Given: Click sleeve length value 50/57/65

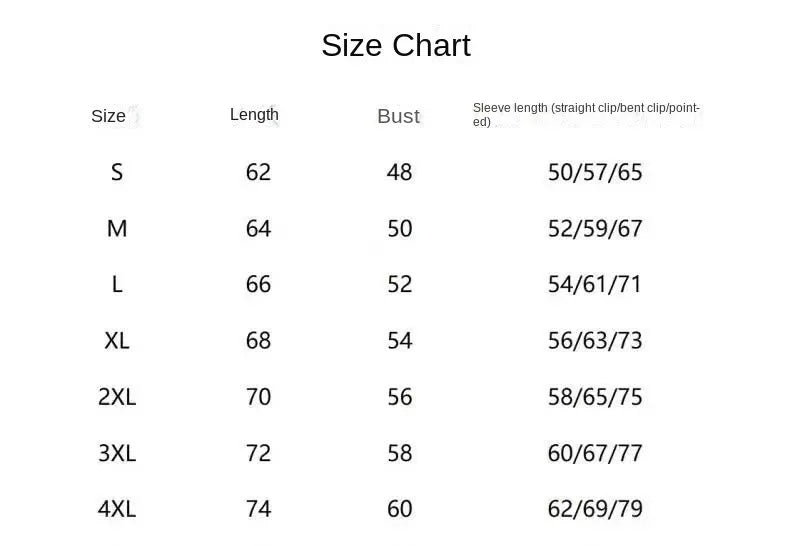Looking at the screenshot, I should tap(595, 172).
